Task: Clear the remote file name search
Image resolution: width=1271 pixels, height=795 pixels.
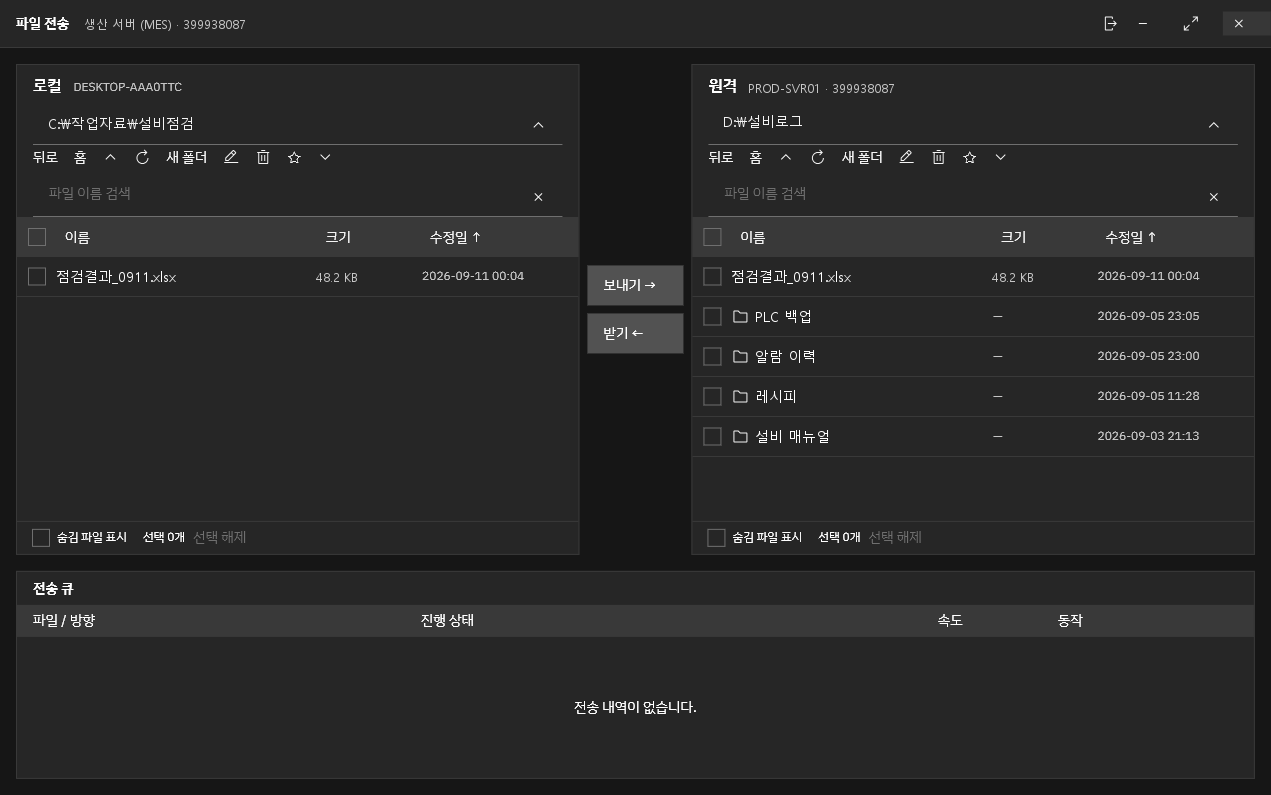Action: (x=1214, y=197)
